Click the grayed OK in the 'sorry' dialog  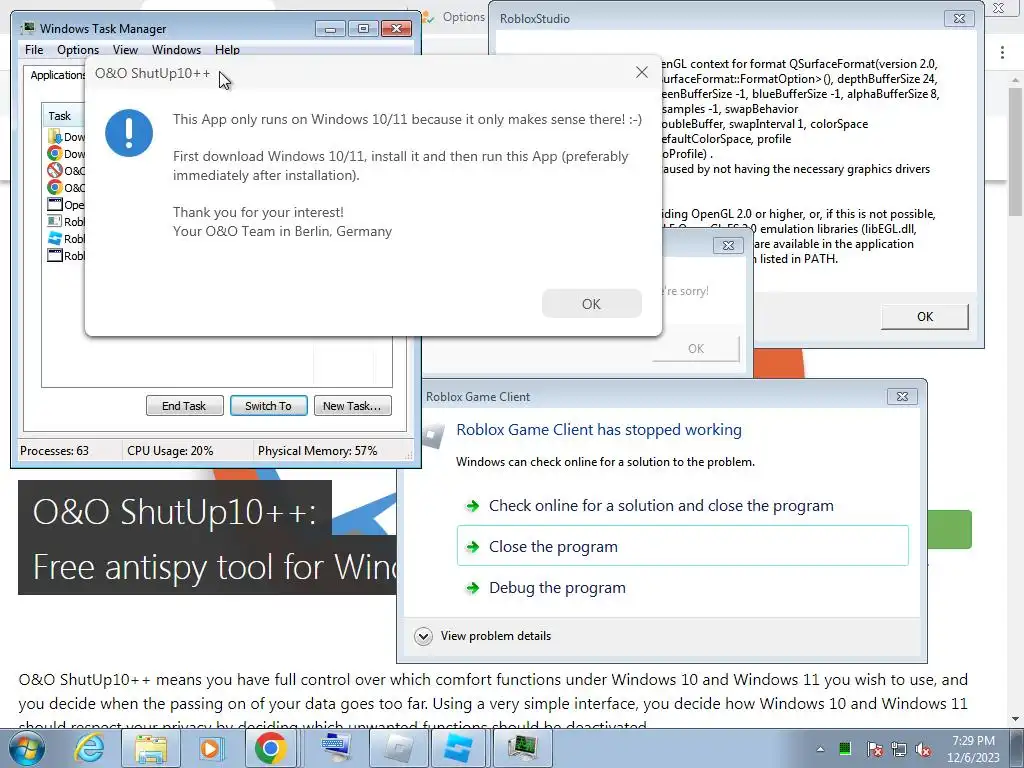click(696, 349)
